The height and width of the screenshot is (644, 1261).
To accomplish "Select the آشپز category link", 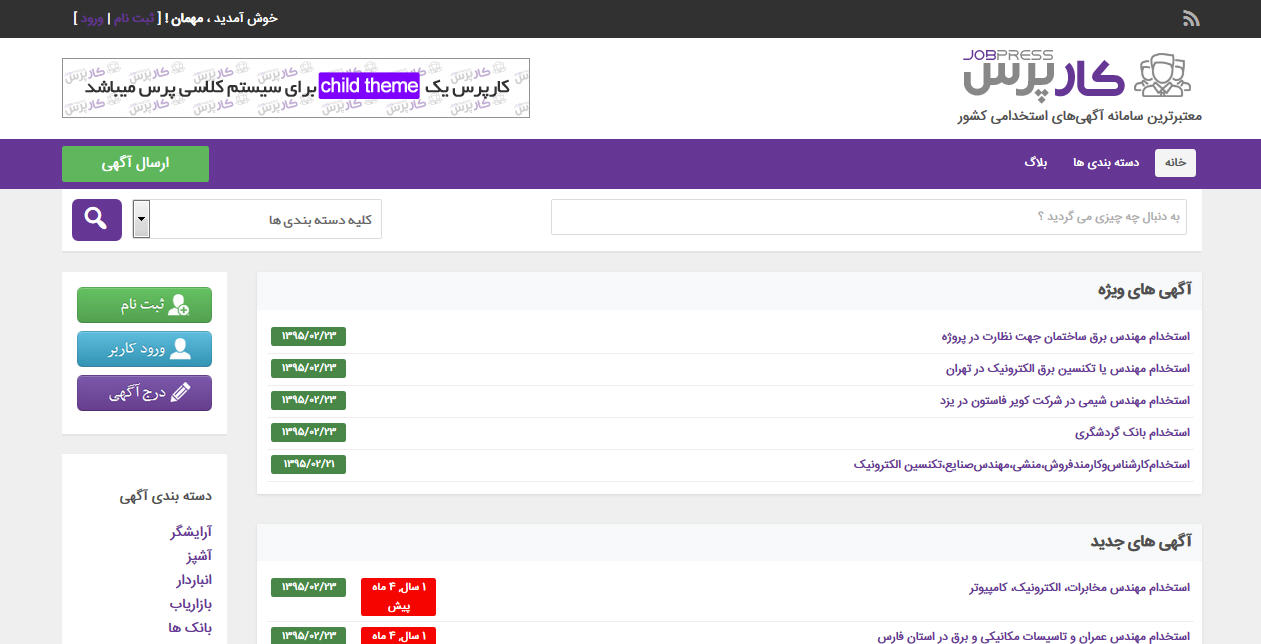I will 195,556.
